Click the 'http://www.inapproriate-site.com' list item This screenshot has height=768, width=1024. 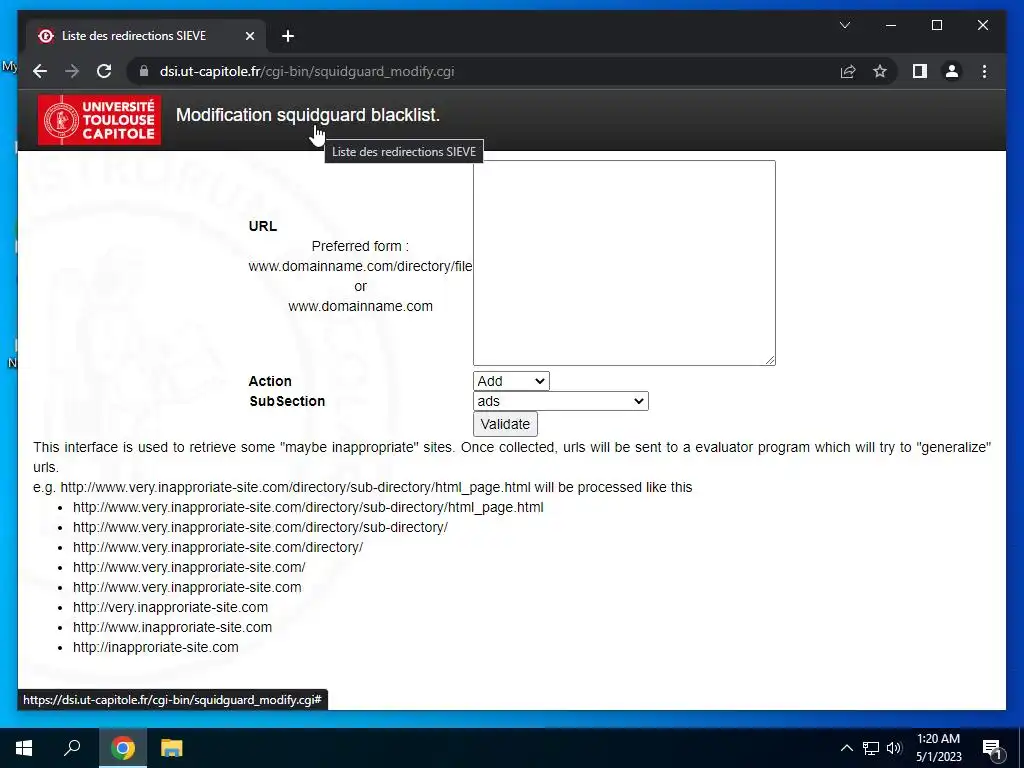pos(172,627)
